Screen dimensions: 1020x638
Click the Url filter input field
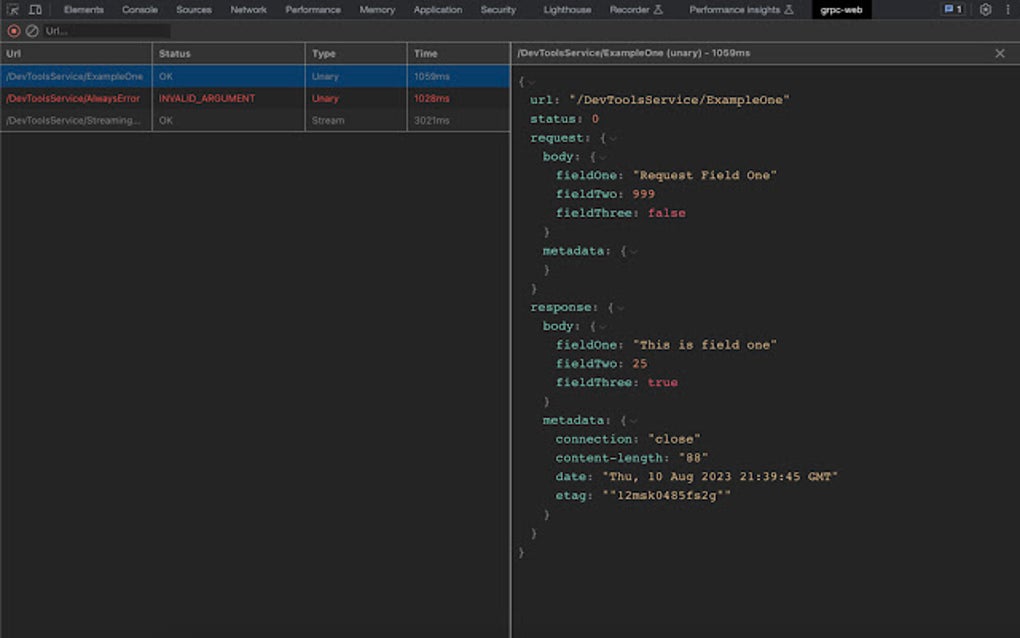click(x=105, y=31)
